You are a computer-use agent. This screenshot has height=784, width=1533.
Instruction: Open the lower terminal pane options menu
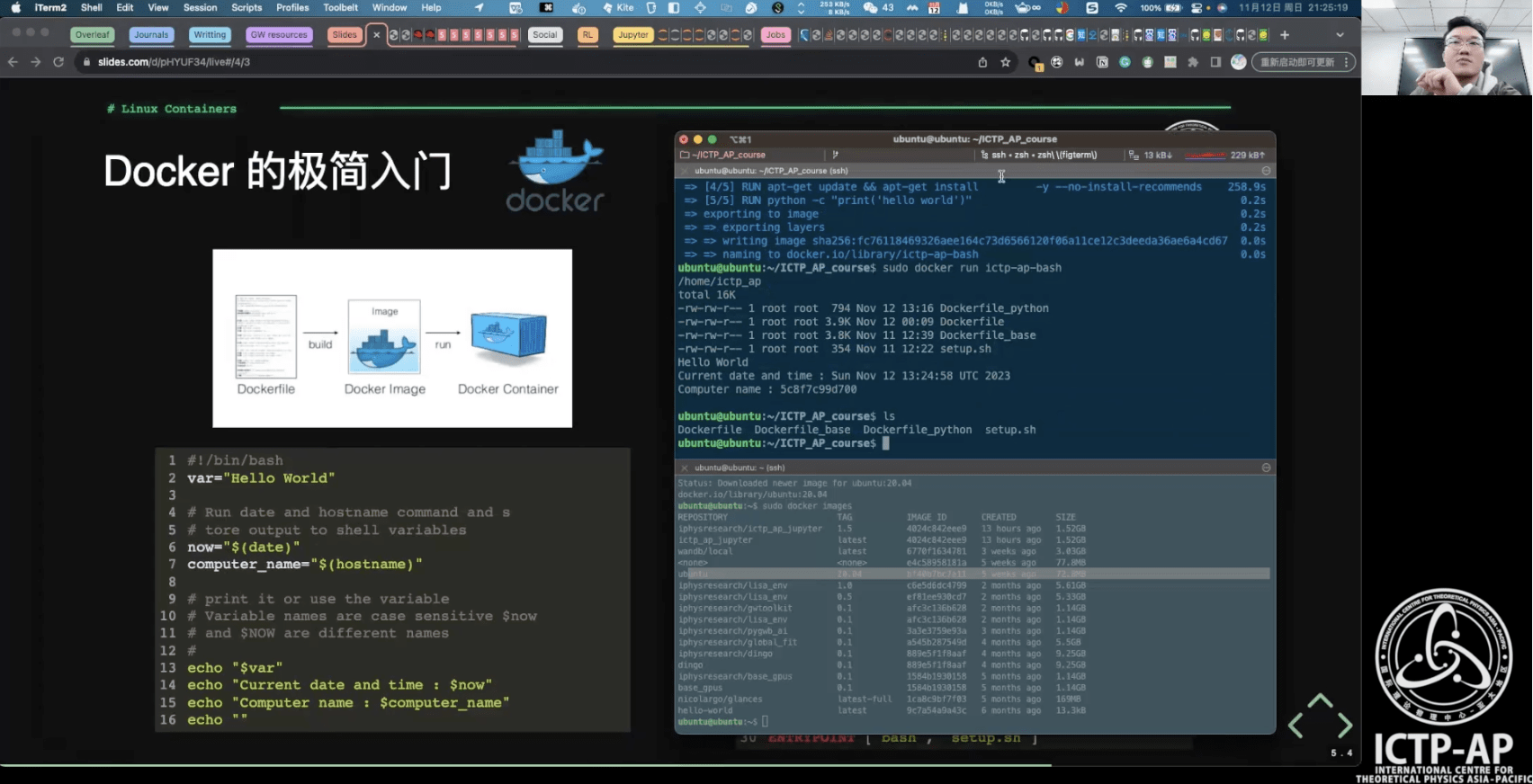click(x=1266, y=468)
